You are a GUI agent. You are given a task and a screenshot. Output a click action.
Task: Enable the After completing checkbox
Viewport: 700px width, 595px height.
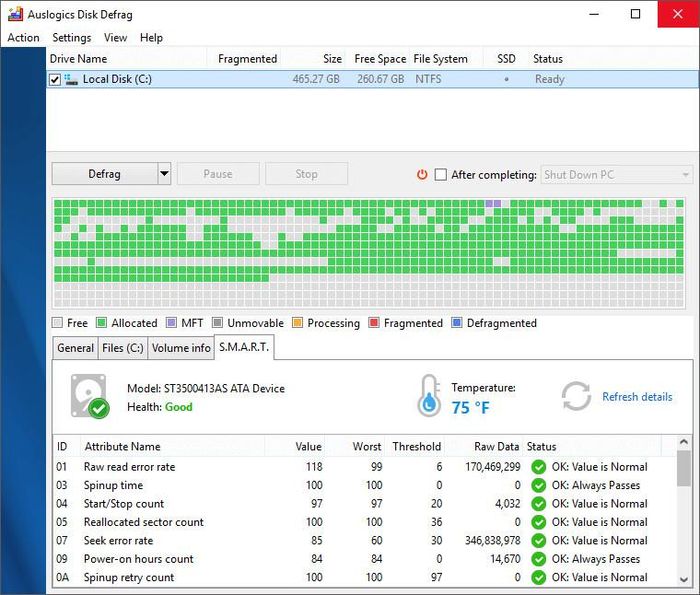(x=441, y=175)
